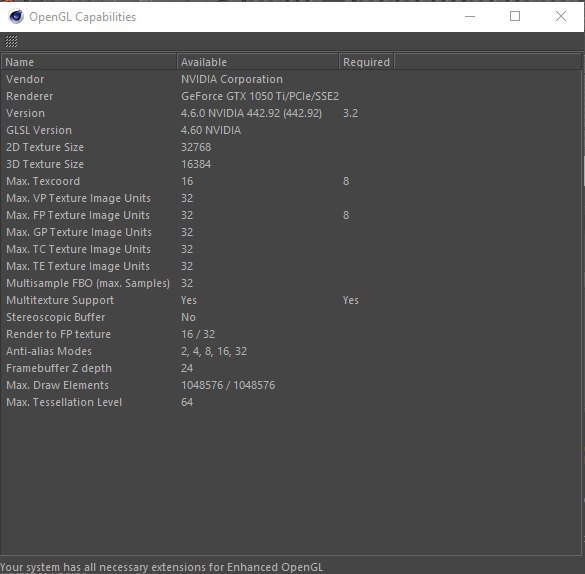This screenshot has height=574, width=585.
Task: Click the NVIDIA Corporation value
Action: 232,79
